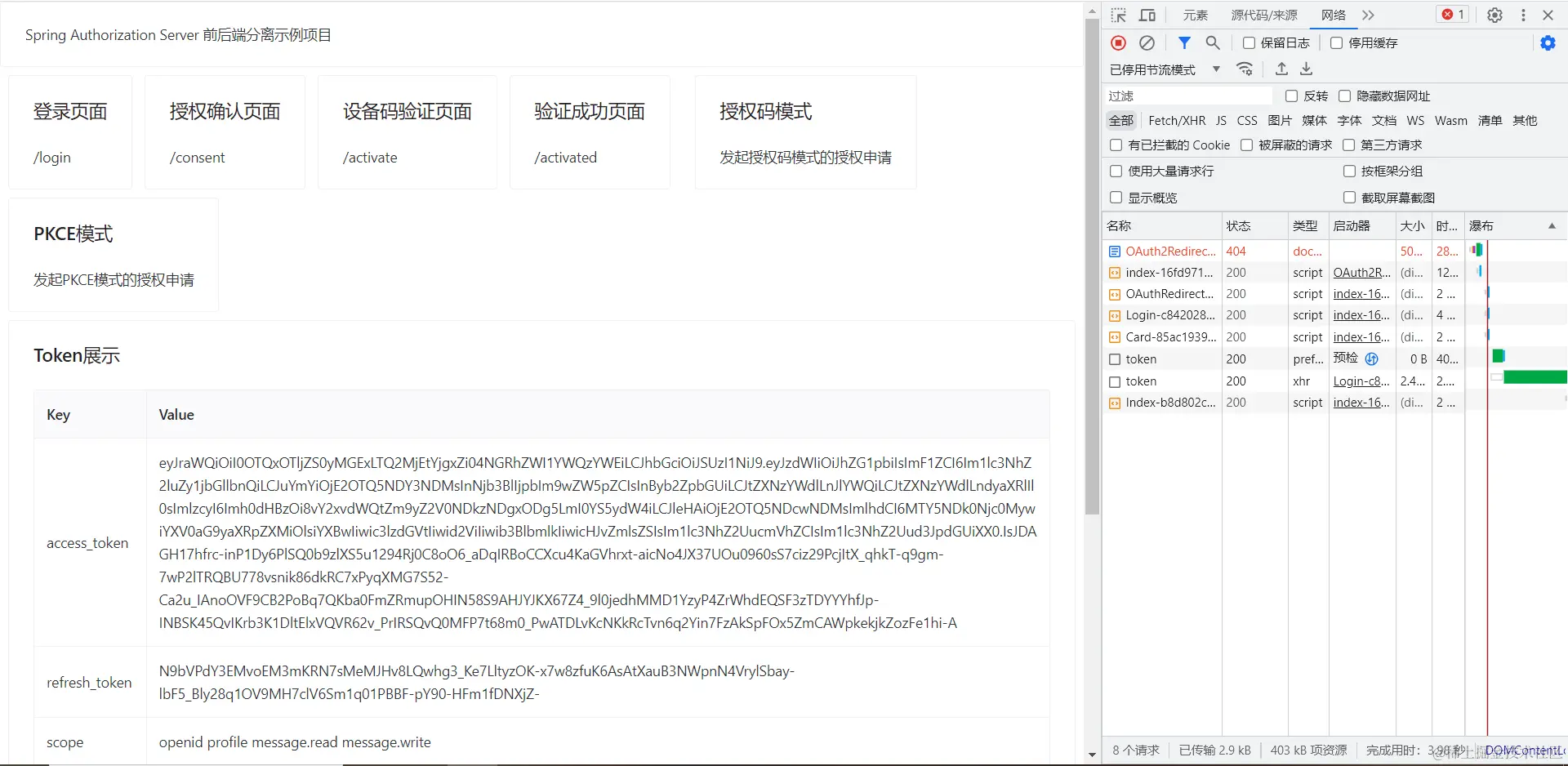
Task: Filter requests by CSS type
Action: pyautogui.click(x=1247, y=120)
